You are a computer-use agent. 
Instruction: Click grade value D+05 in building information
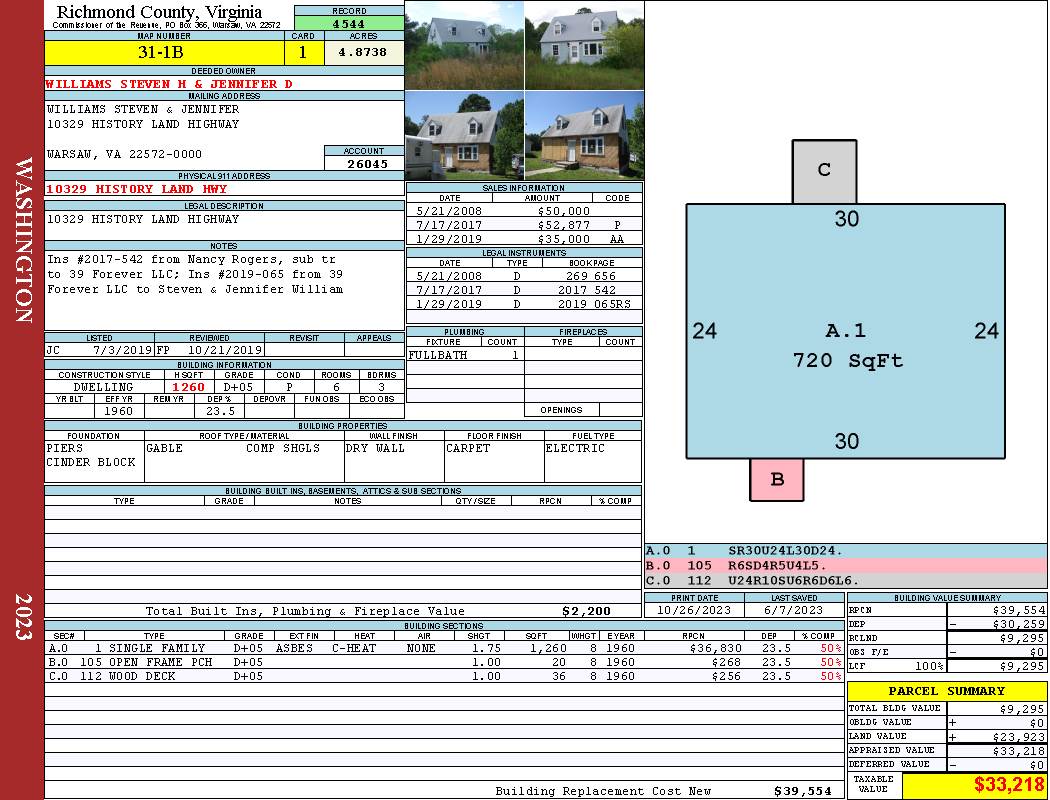pos(238,387)
